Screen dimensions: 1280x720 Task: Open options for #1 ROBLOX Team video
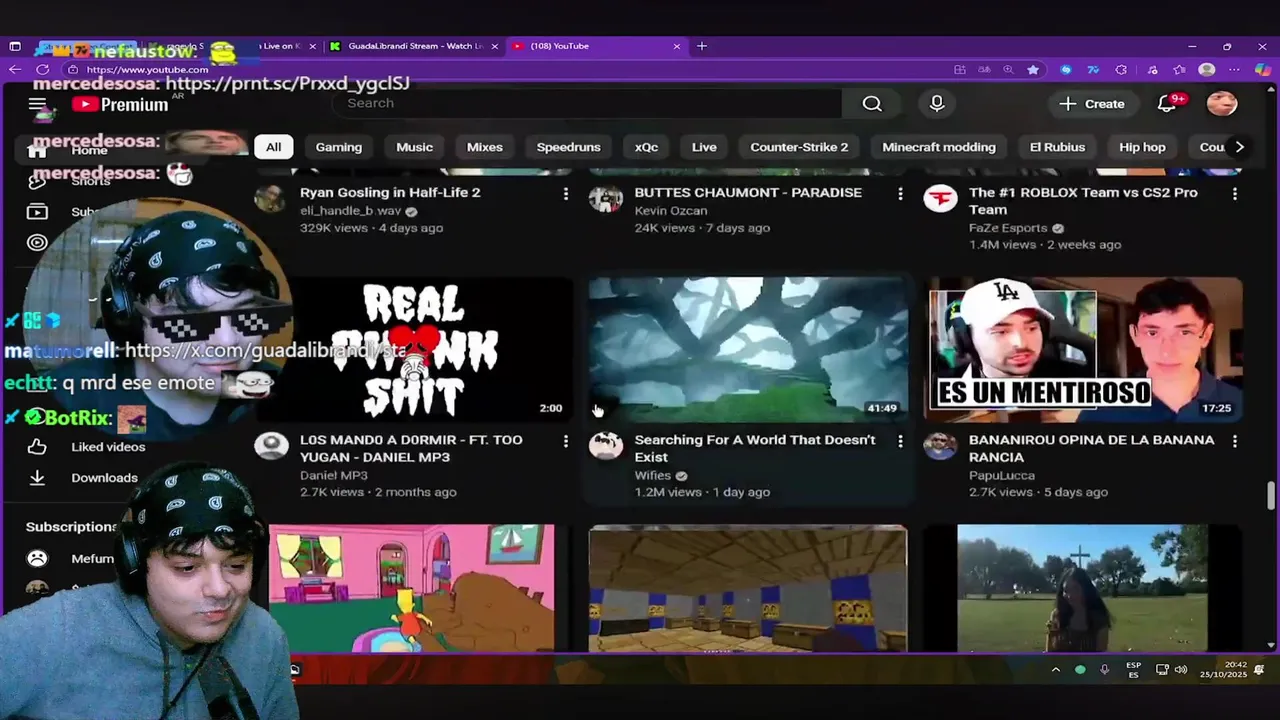click(1235, 194)
